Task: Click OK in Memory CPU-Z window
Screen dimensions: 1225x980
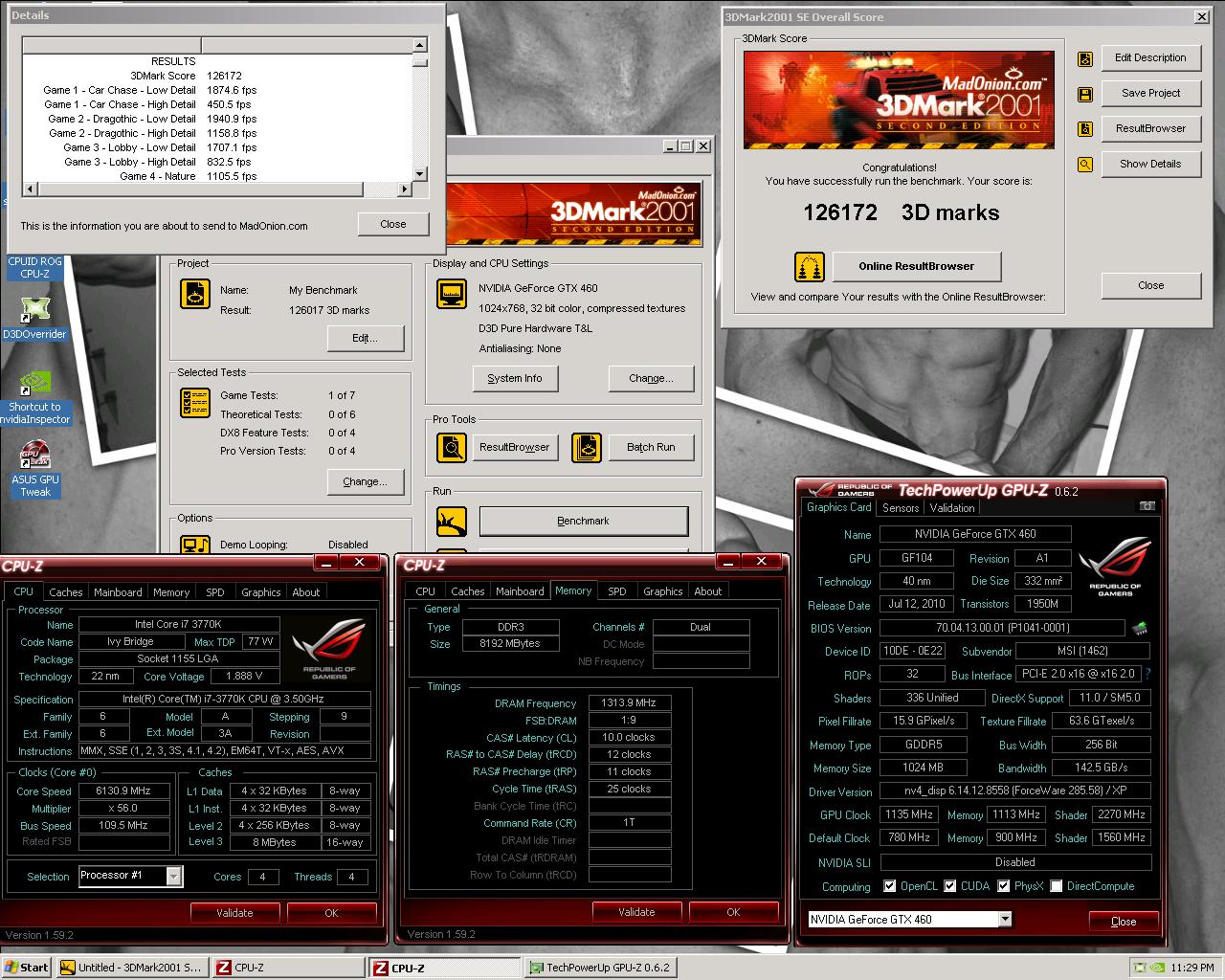Action: (733, 912)
